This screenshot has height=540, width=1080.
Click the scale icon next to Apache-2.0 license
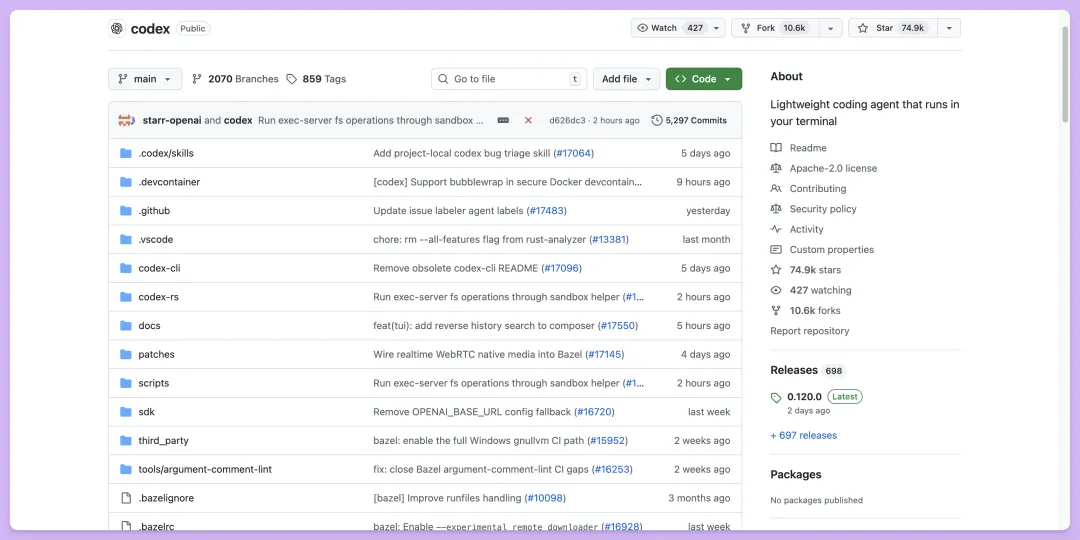click(776, 168)
